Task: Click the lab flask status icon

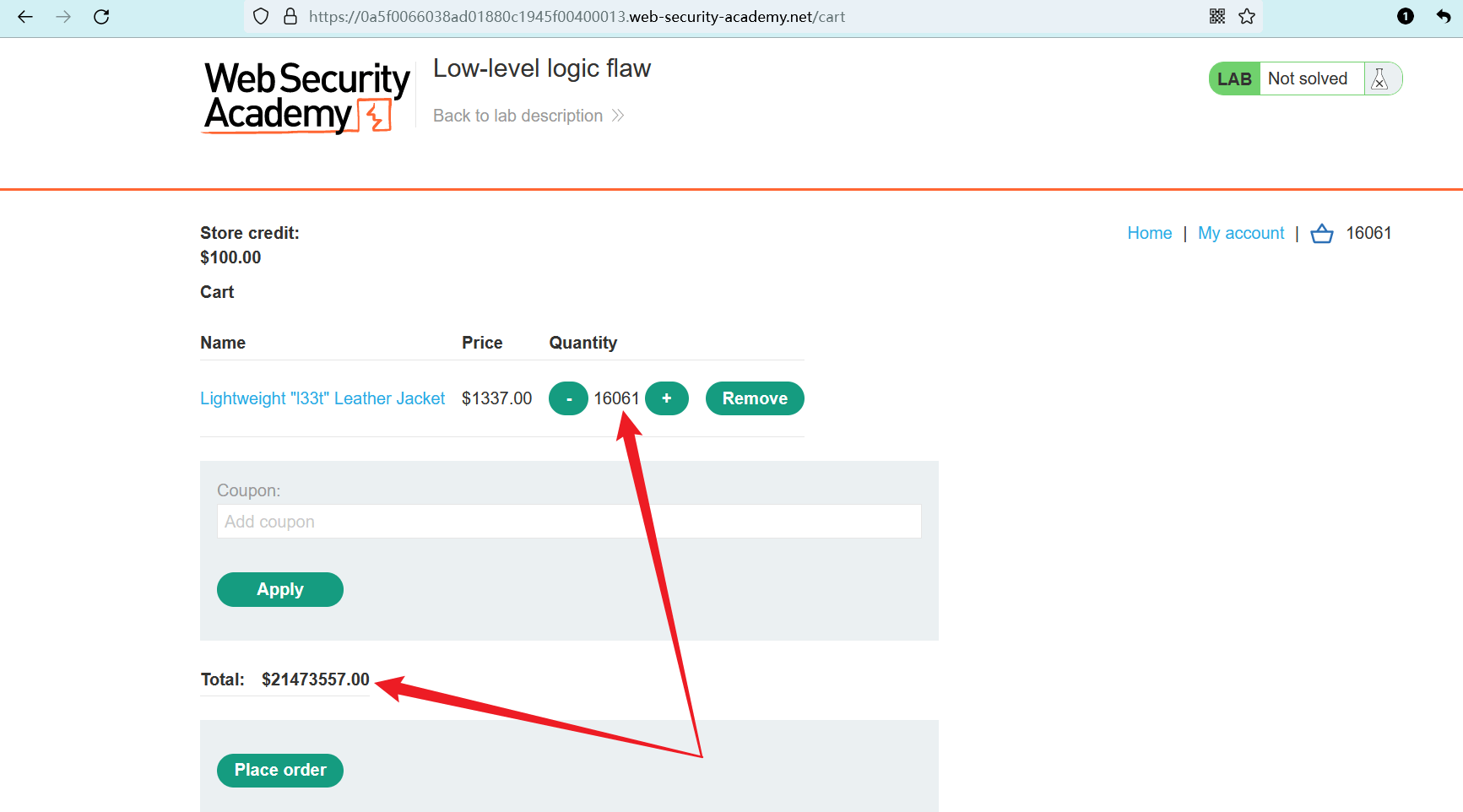Action: point(1380,78)
